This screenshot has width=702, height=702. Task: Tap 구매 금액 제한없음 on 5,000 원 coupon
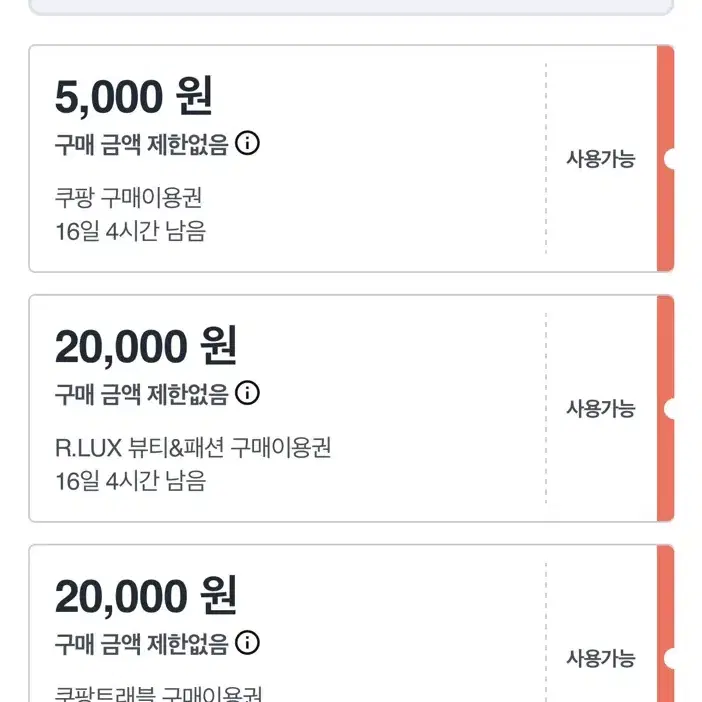coord(141,145)
